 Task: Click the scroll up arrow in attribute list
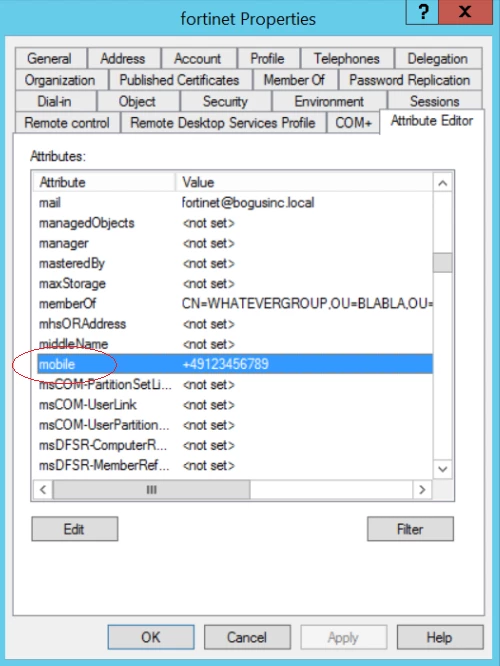coord(443,183)
